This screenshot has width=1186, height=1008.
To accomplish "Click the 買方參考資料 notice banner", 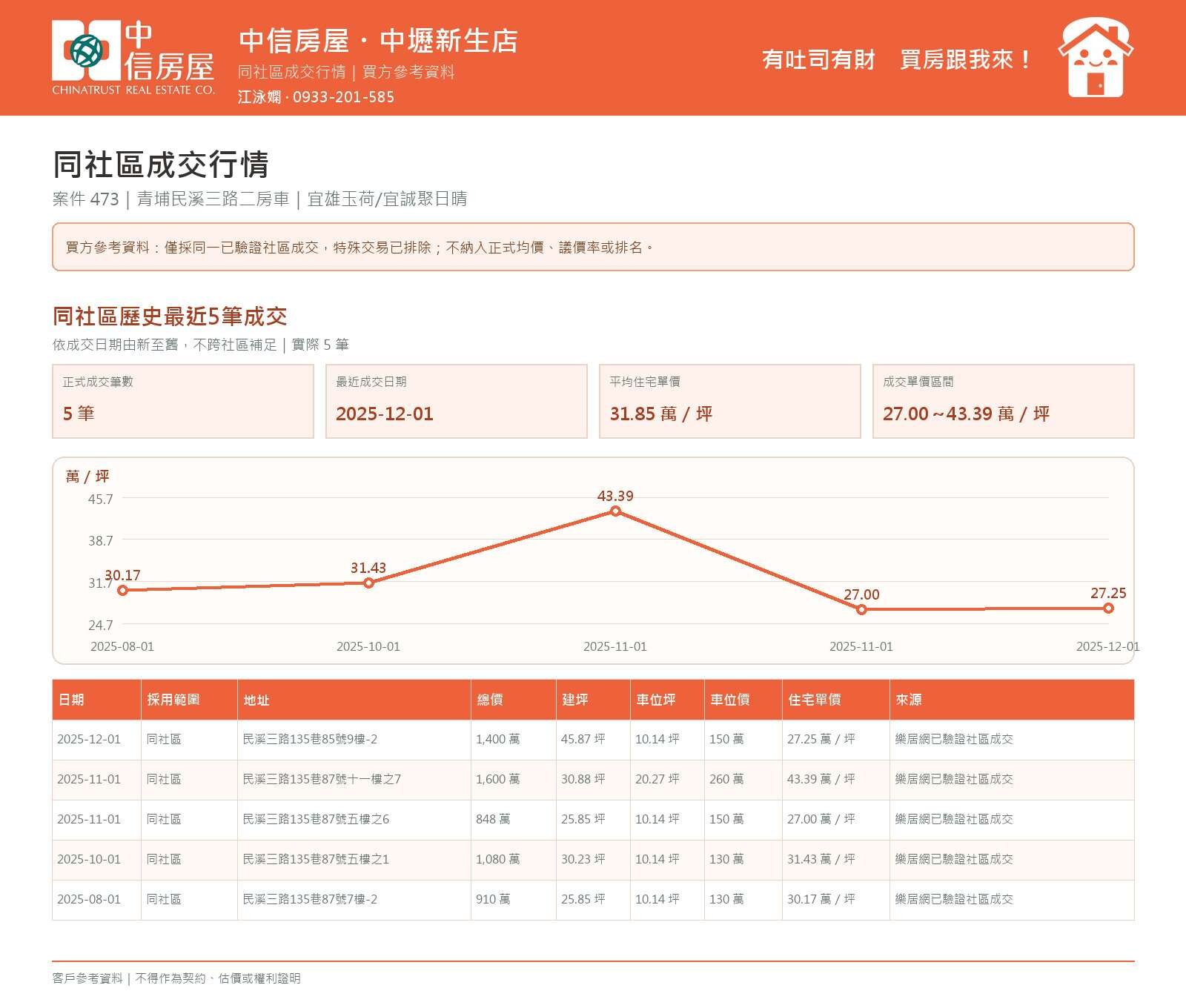I will (x=593, y=247).
